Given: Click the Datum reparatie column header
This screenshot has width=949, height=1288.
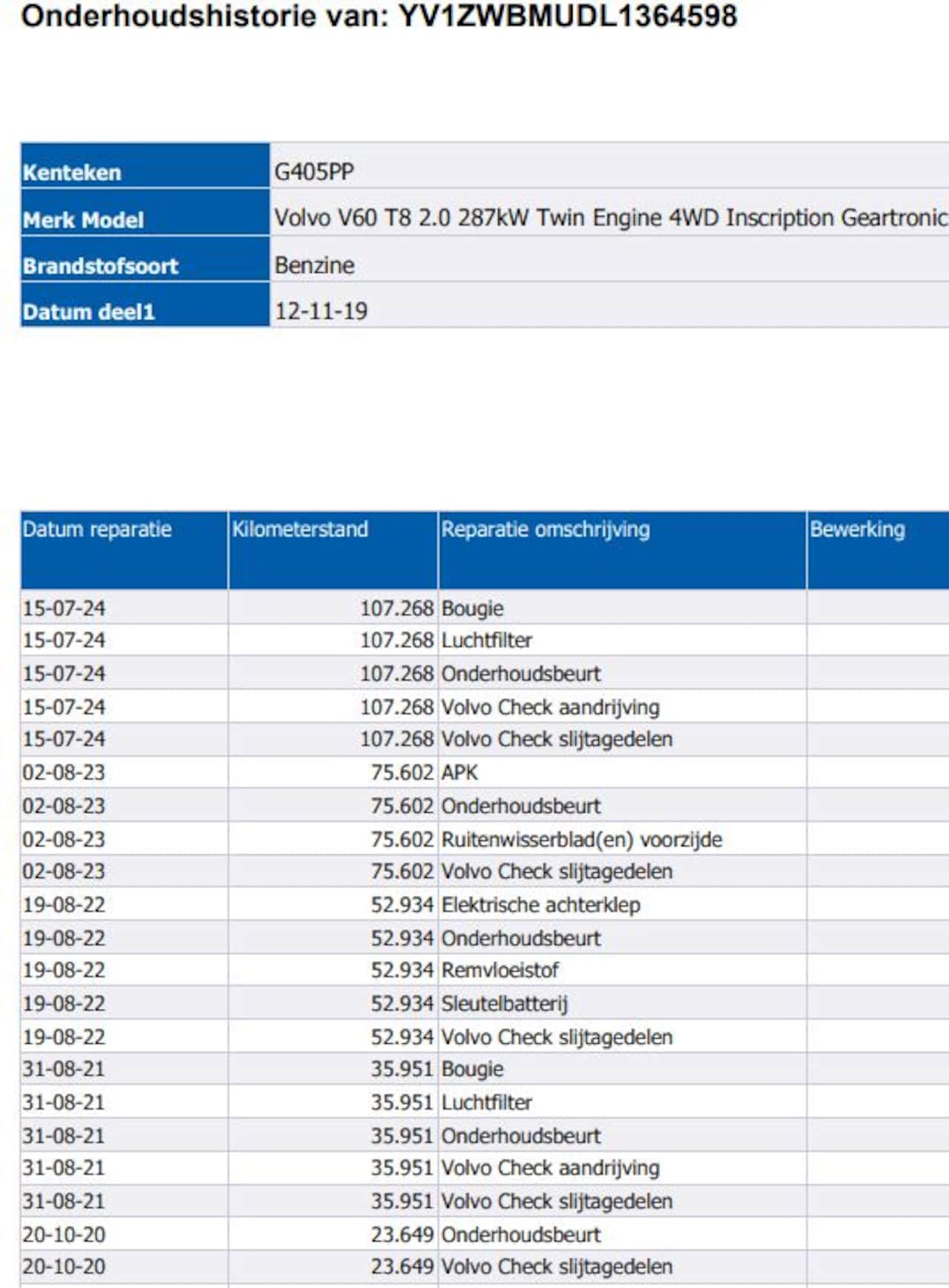Looking at the screenshot, I should (x=124, y=549).
